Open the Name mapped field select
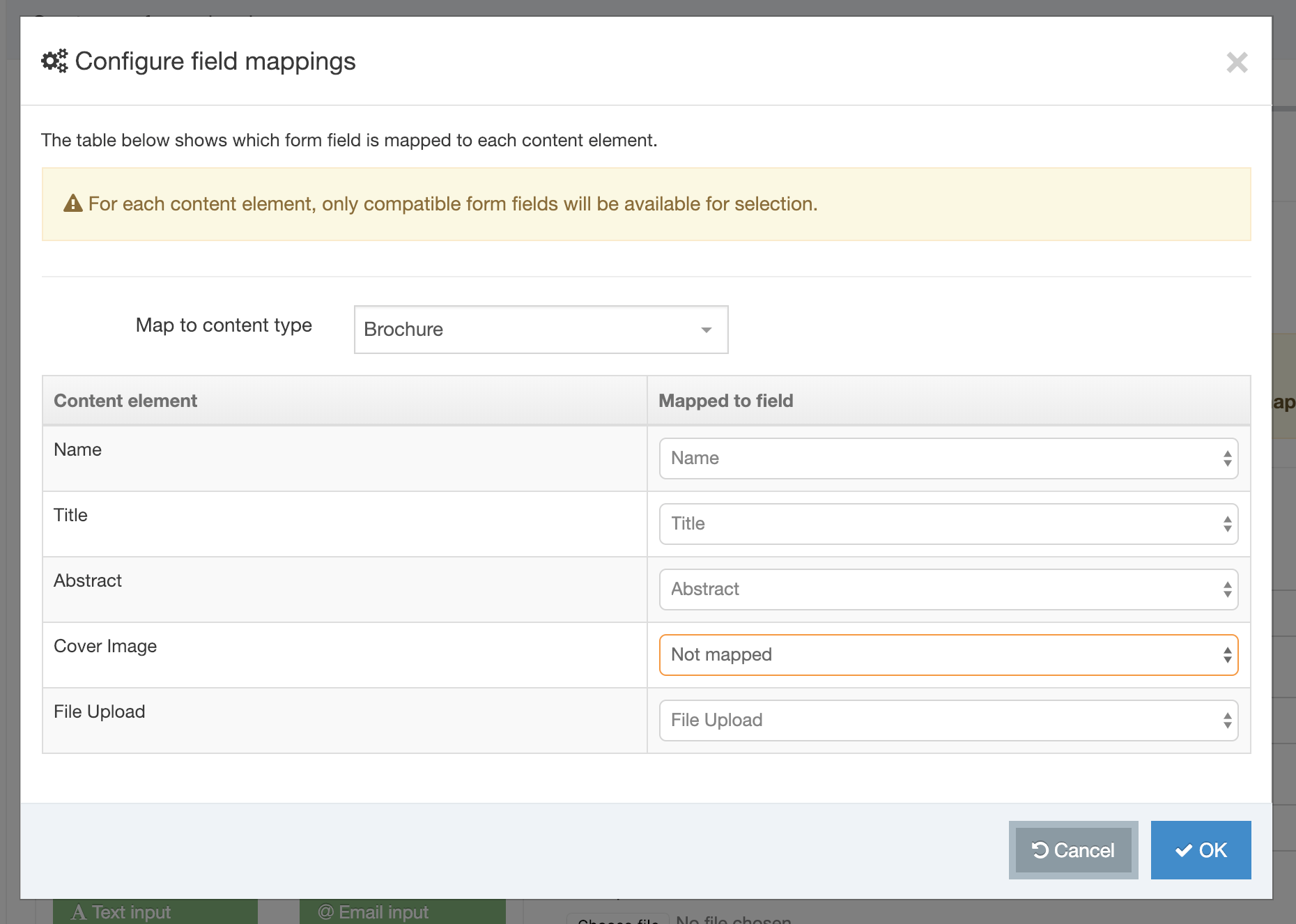This screenshot has width=1296, height=924. point(948,459)
